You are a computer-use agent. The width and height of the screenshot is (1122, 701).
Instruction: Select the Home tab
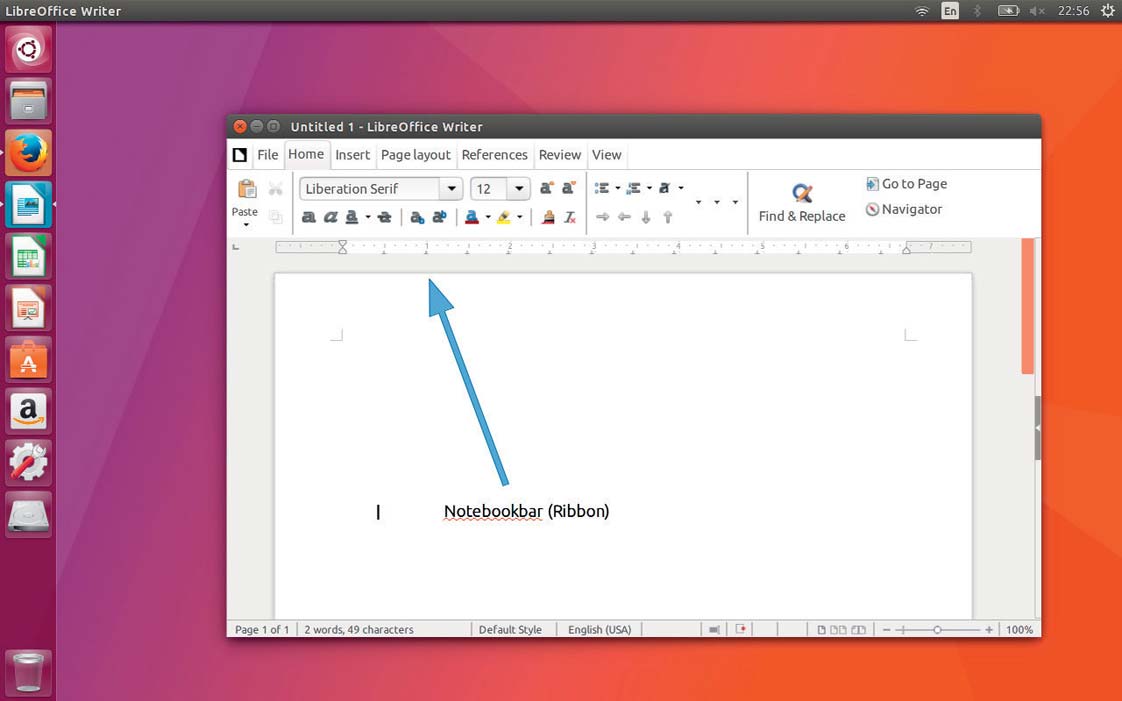(x=306, y=154)
